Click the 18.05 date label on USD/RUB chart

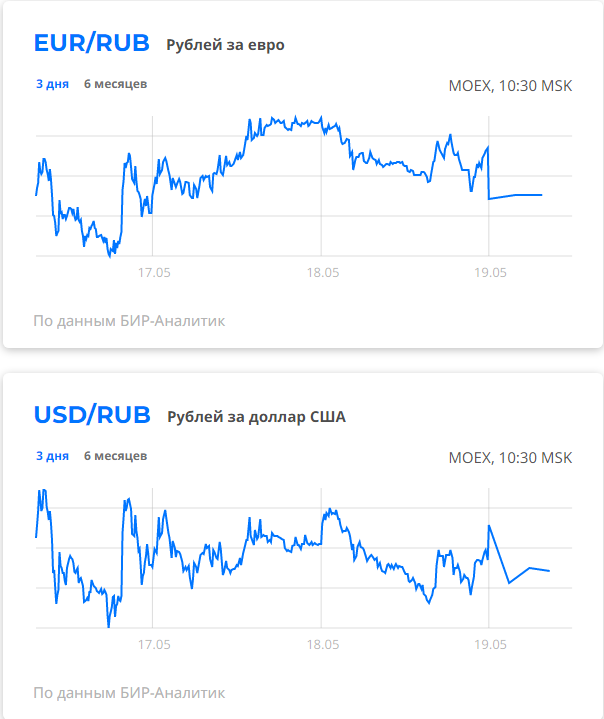323,644
